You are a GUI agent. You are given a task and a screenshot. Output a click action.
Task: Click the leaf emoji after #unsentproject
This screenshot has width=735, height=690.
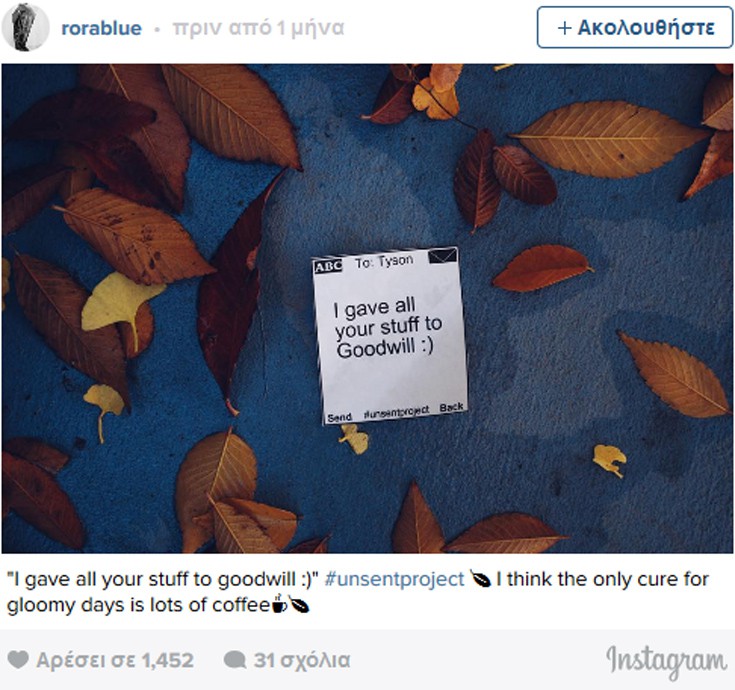(480, 580)
